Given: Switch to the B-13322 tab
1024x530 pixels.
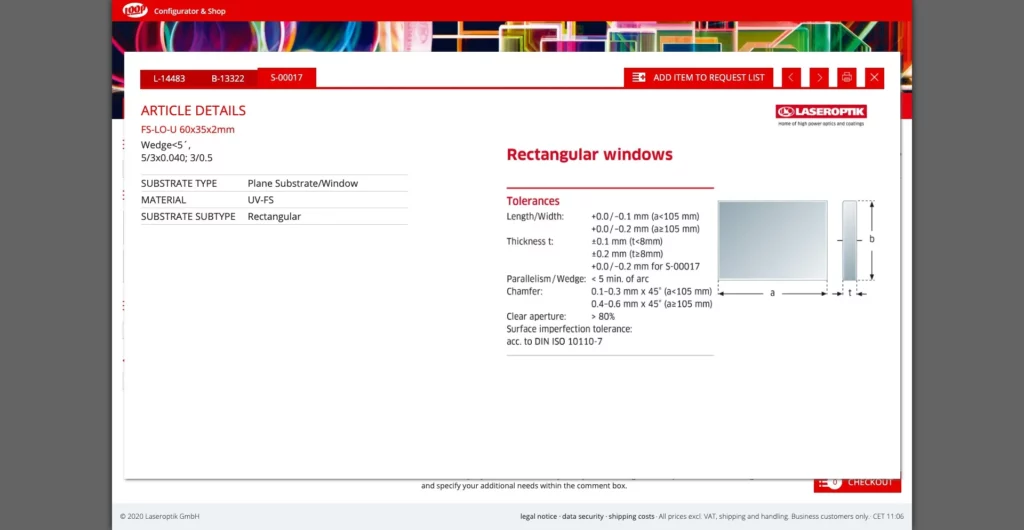Looking at the screenshot, I should point(228,78).
